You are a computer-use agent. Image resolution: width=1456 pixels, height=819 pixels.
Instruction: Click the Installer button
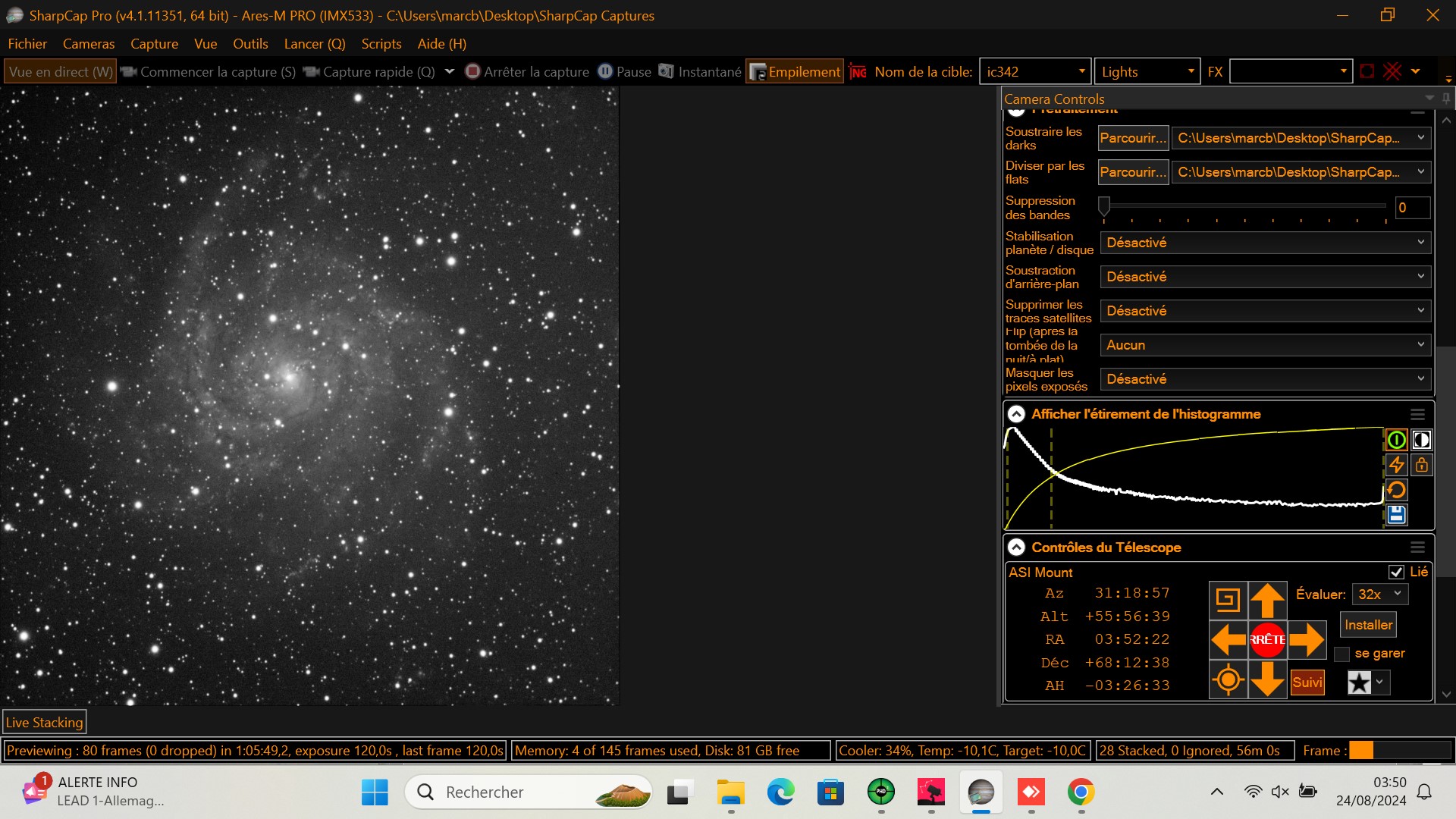pyautogui.click(x=1368, y=625)
